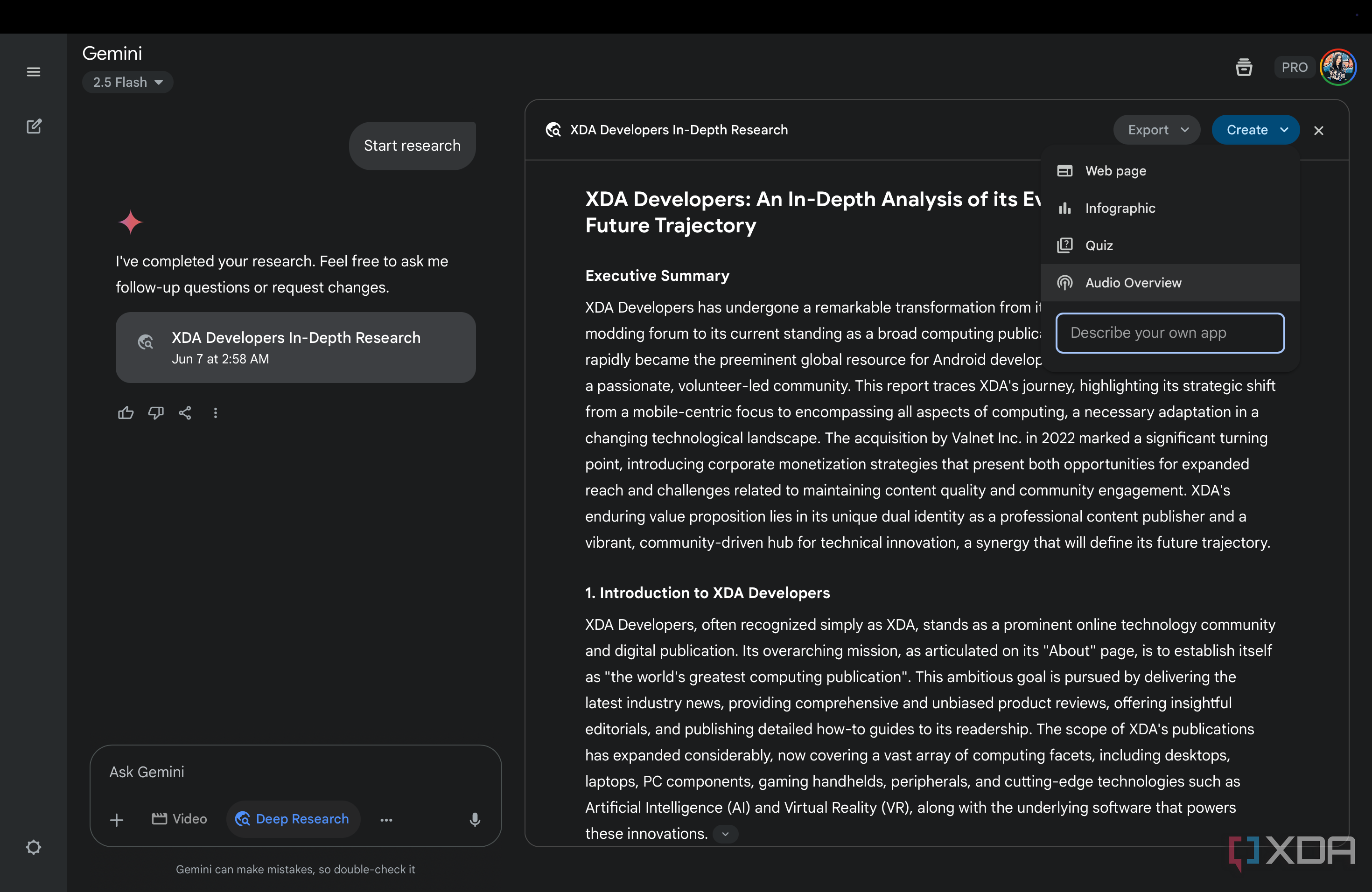The image size is (1372, 892).
Task: Start a new chat with compose icon
Action: tap(34, 126)
